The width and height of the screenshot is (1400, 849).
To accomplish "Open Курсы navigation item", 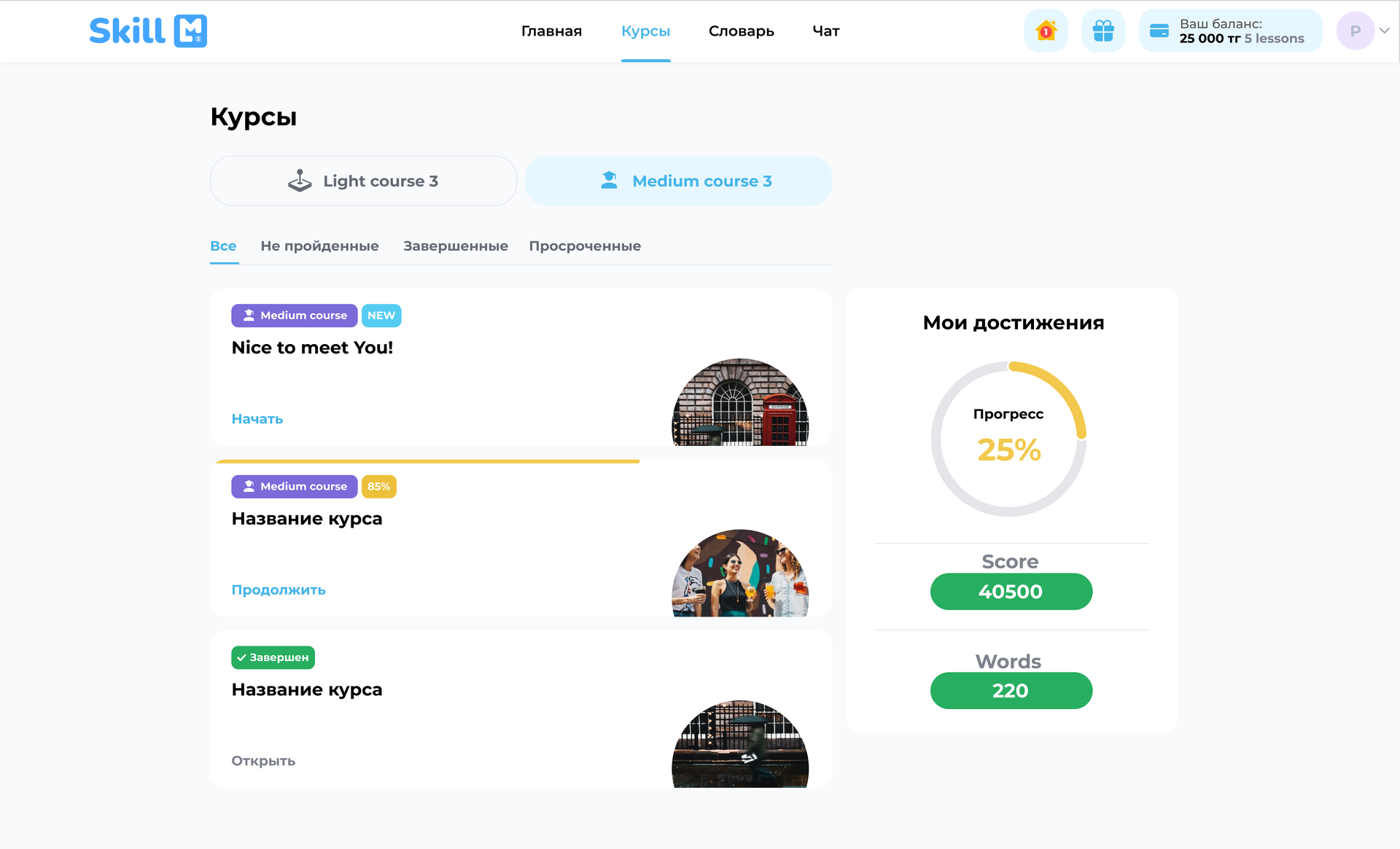I will point(645,31).
